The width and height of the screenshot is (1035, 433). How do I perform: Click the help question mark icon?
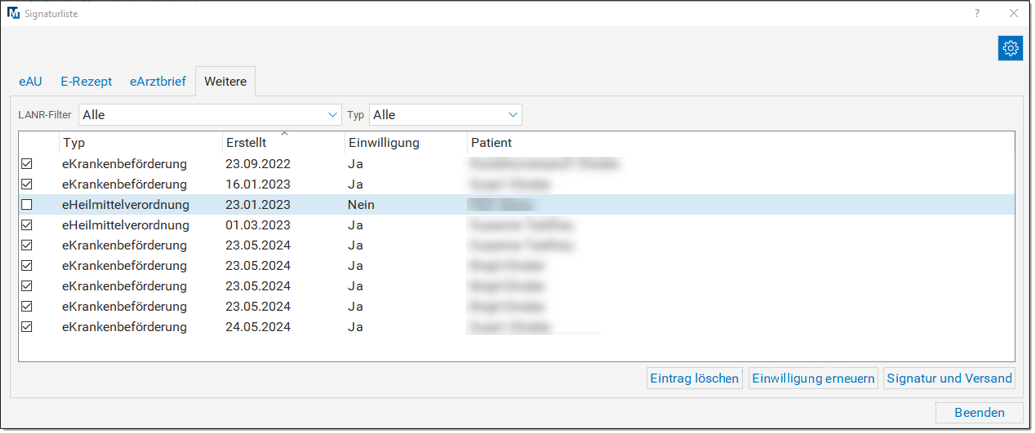click(x=977, y=13)
